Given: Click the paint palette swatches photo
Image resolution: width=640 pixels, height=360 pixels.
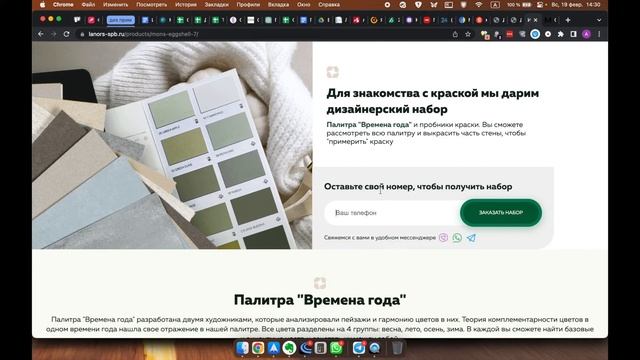Looking at the screenshot, I should (172, 145).
